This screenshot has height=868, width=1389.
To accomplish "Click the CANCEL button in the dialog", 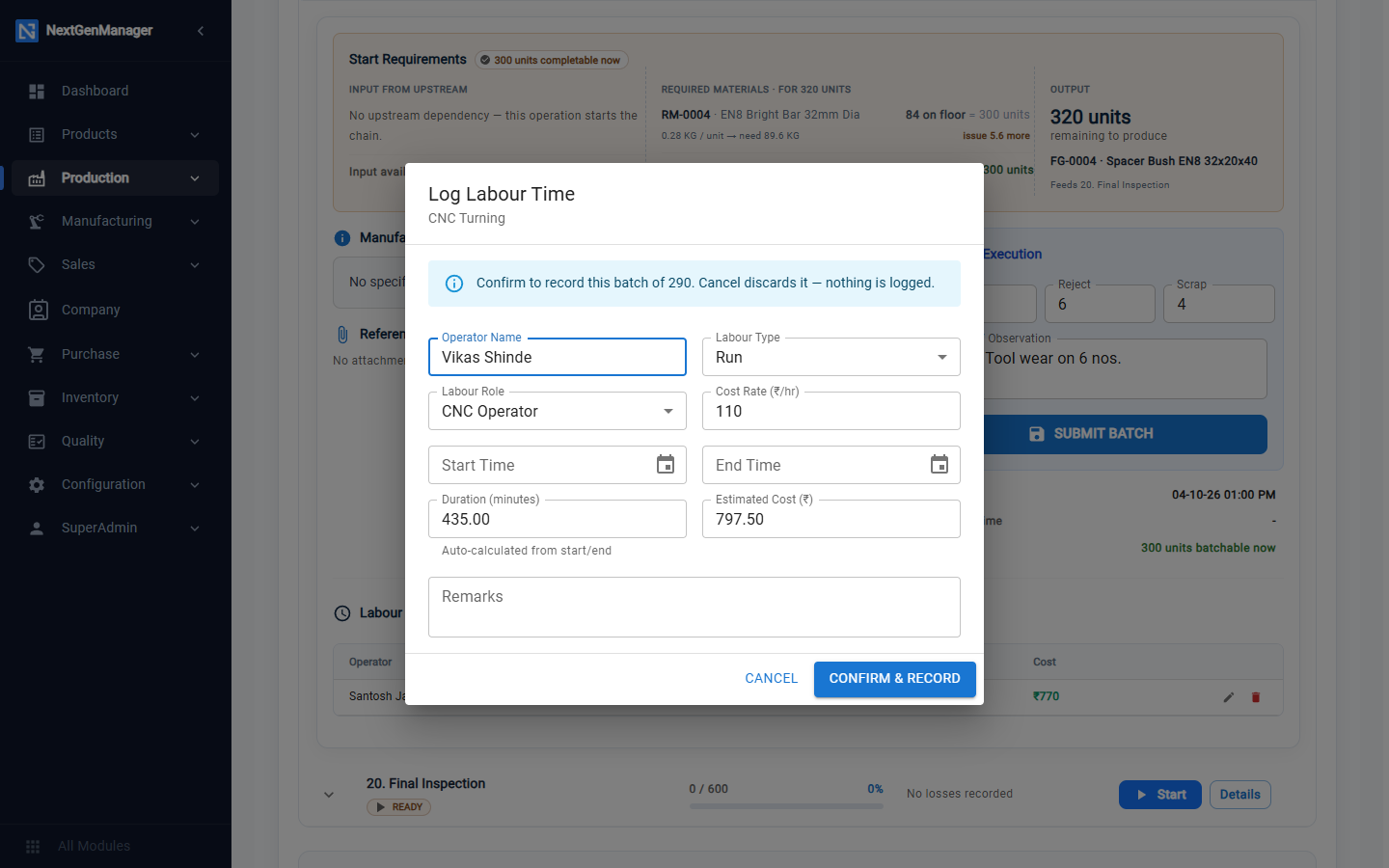I will [772, 679].
